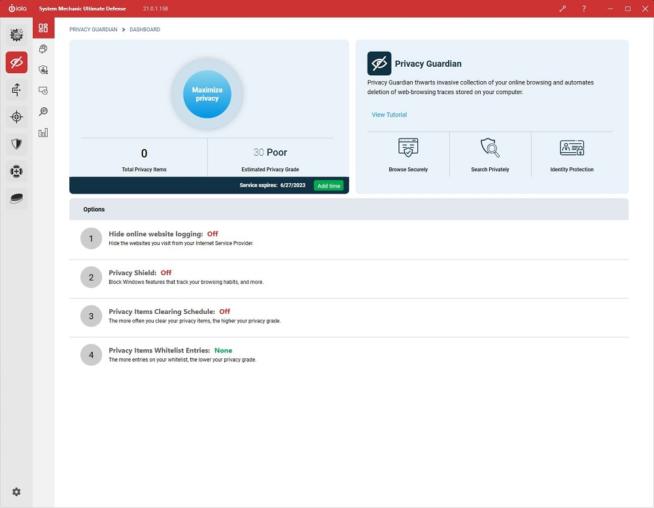Open the wrench tools icon in title bar
The height and width of the screenshot is (508, 654).
(x=563, y=8)
